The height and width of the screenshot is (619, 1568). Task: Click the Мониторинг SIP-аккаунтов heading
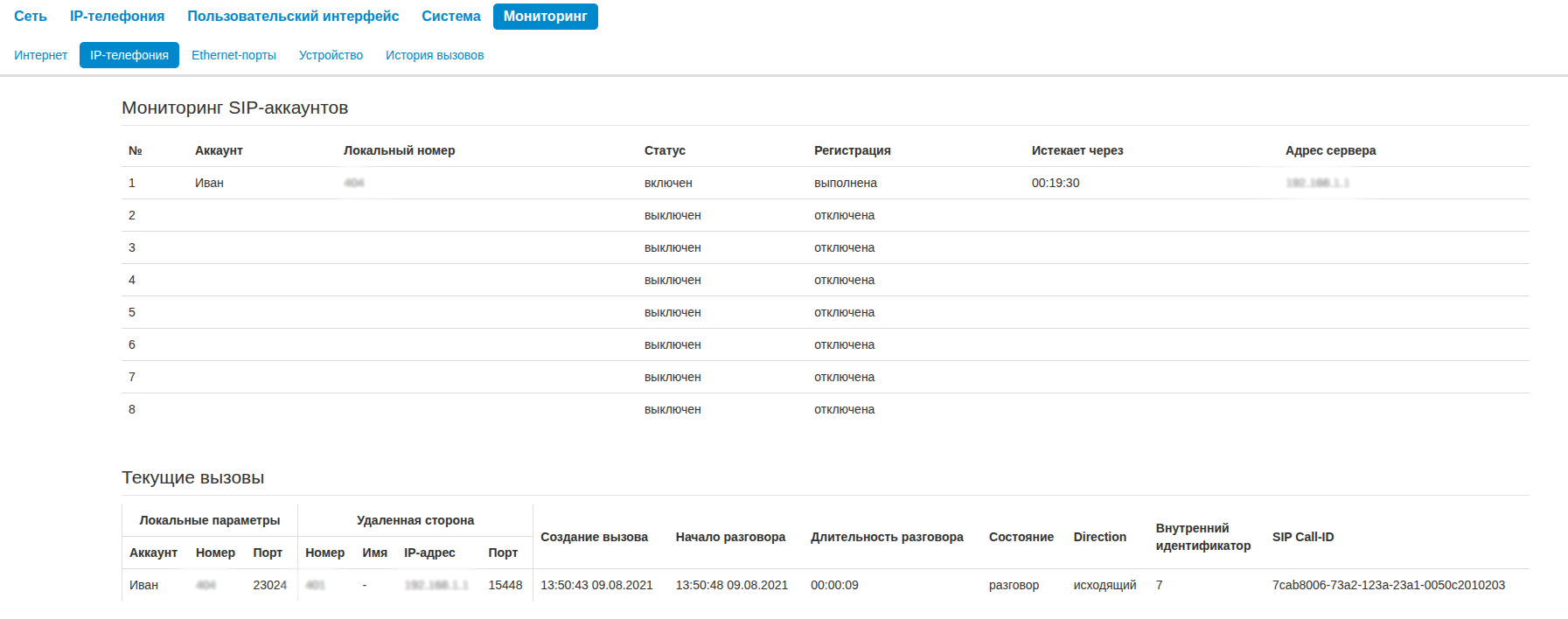pos(235,108)
